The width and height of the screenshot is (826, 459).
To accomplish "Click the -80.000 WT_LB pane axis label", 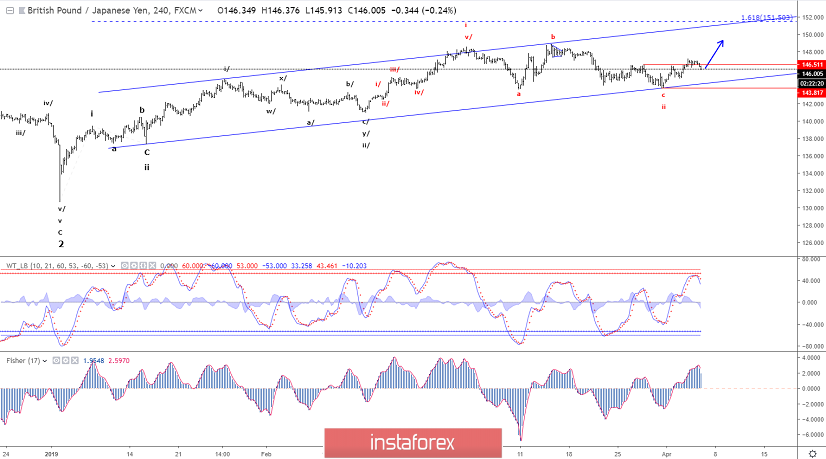I will coord(812,347).
